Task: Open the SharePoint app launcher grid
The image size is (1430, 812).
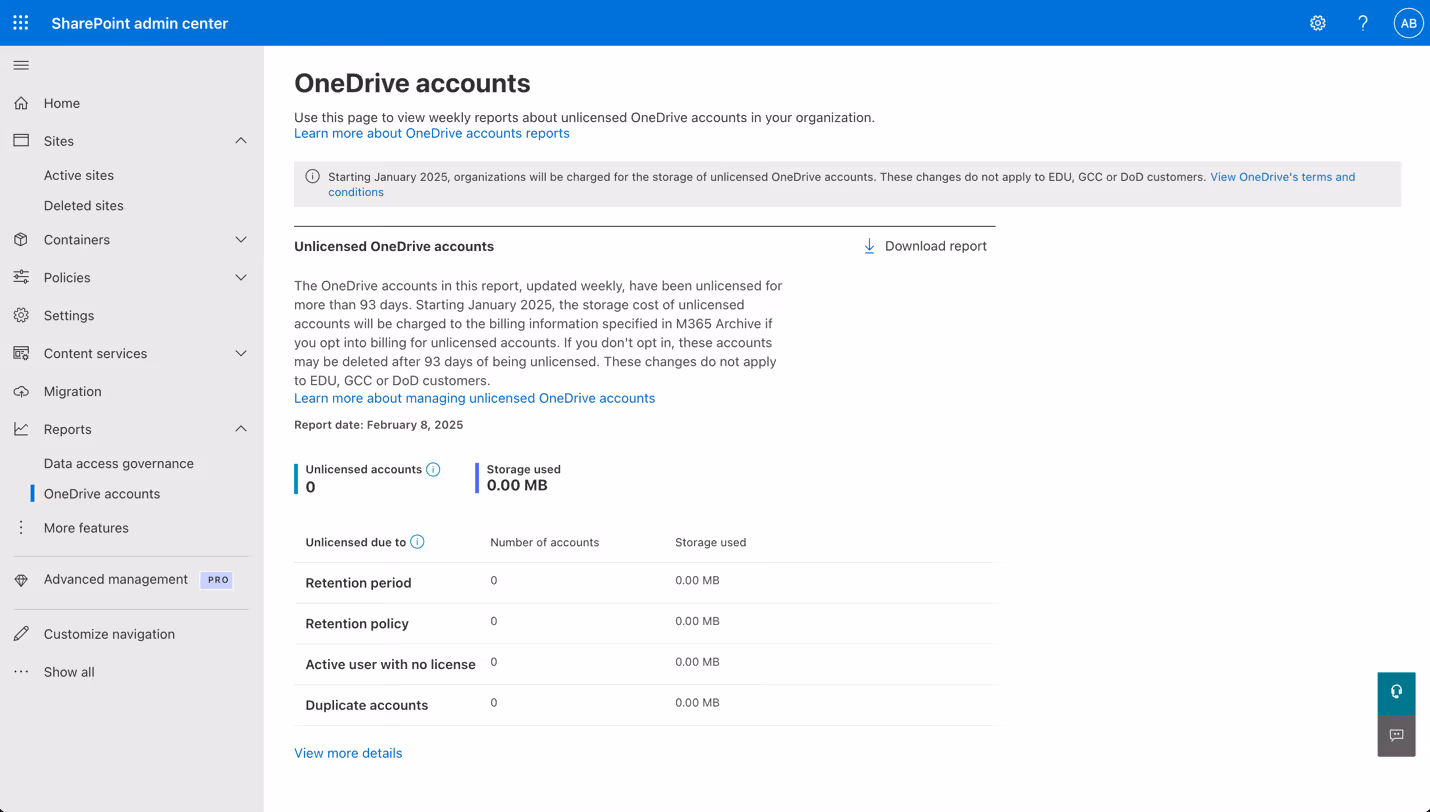Action: 20,22
